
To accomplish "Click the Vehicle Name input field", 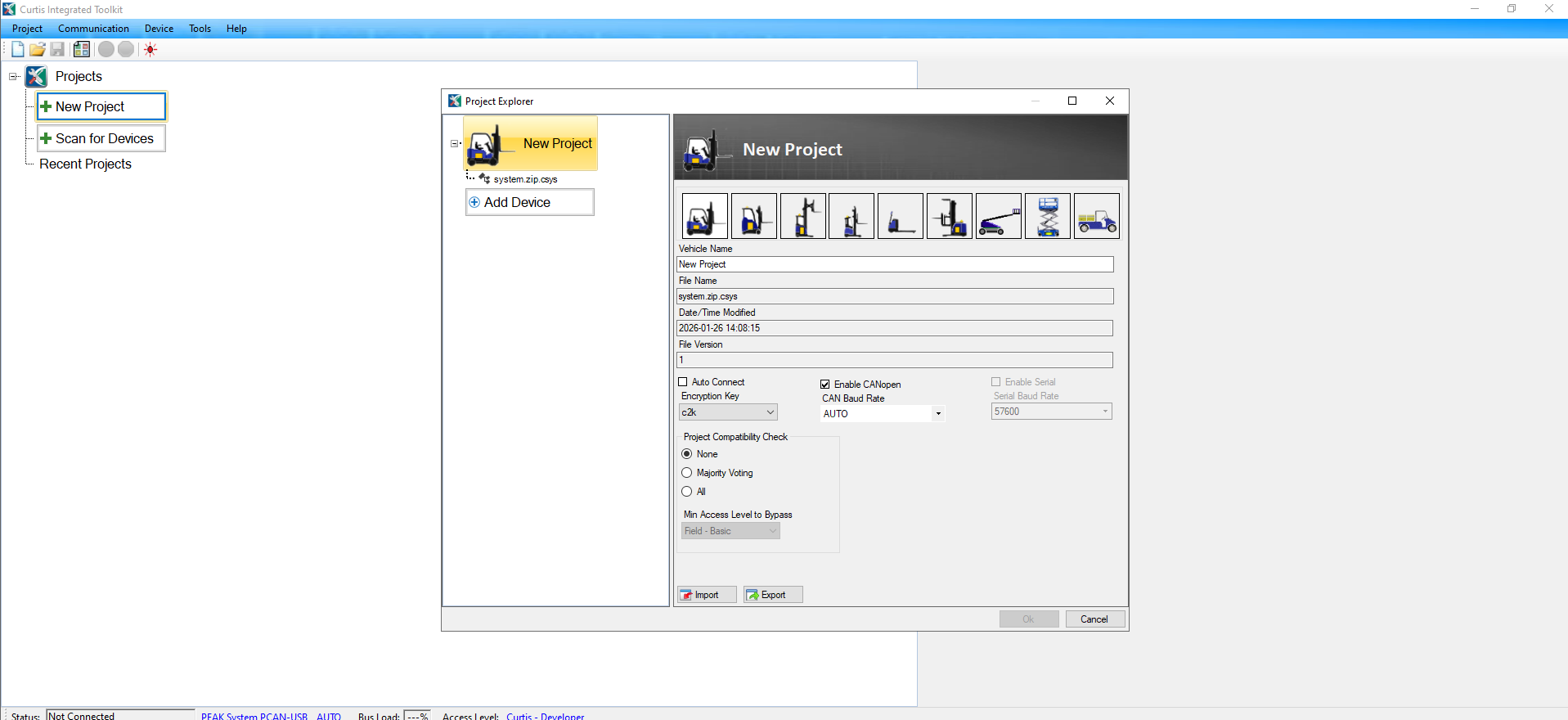I will tap(895, 264).
